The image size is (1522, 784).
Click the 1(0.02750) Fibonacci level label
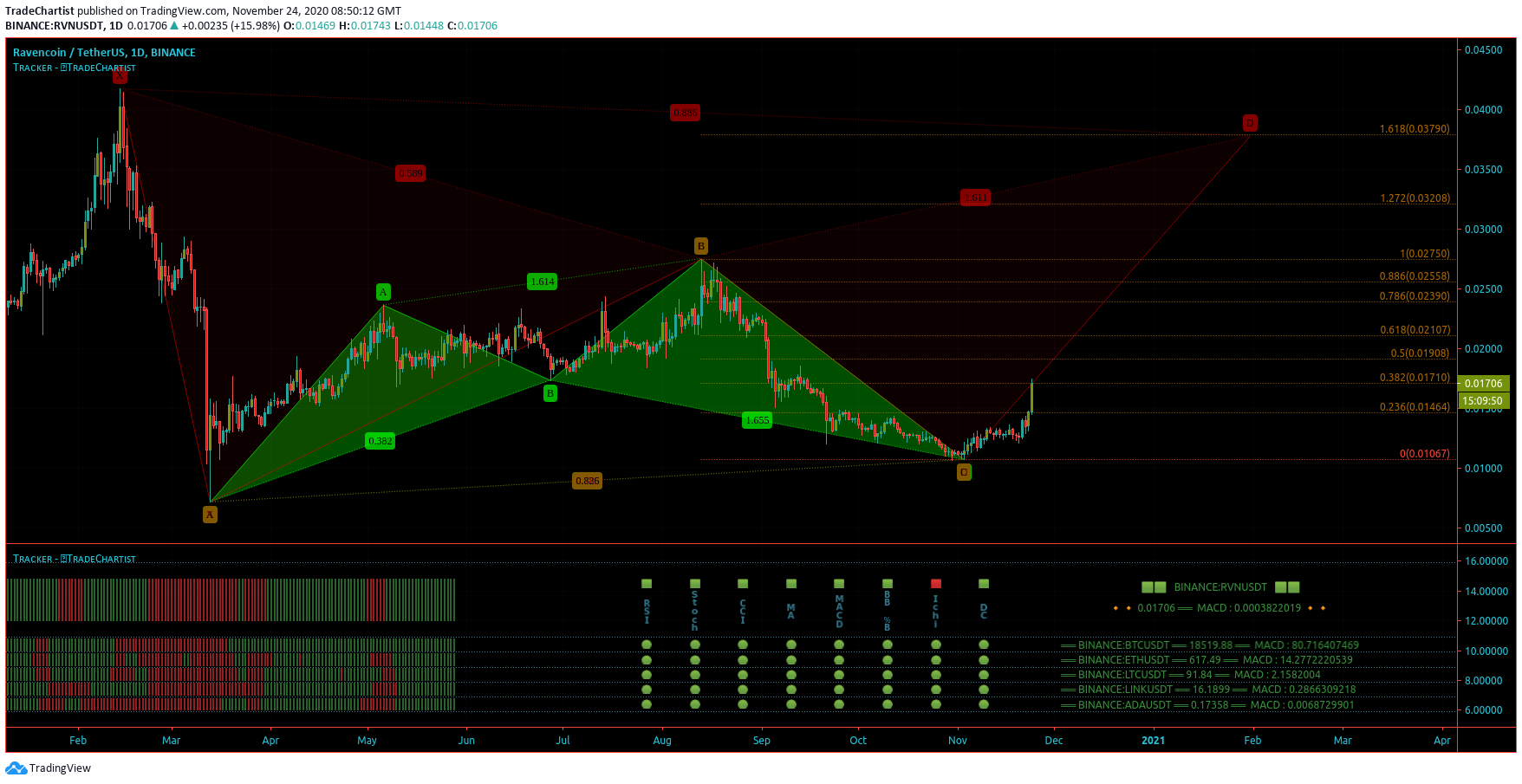pyautogui.click(x=1425, y=254)
